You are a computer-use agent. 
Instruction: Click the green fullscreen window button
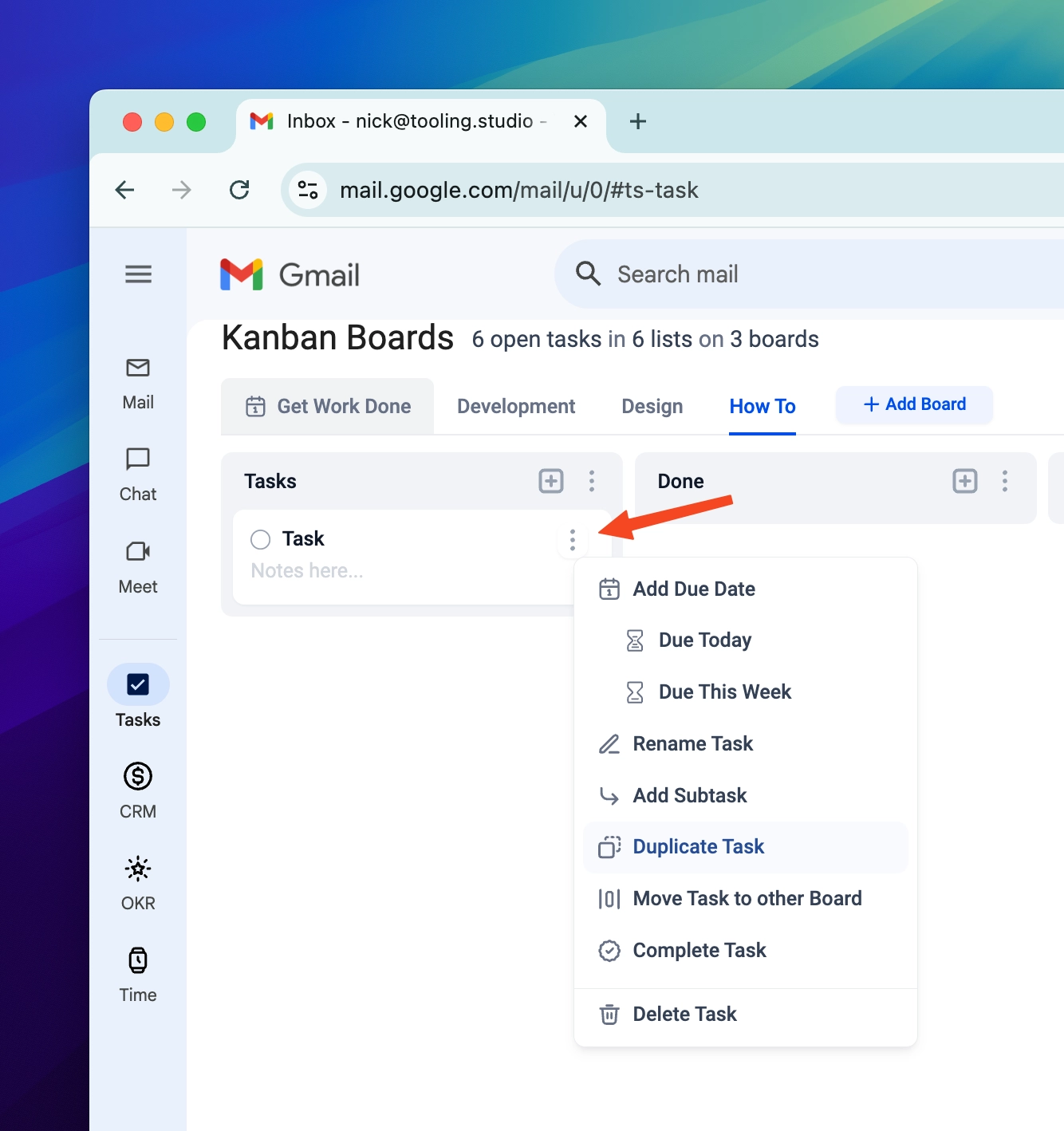pos(196,121)
